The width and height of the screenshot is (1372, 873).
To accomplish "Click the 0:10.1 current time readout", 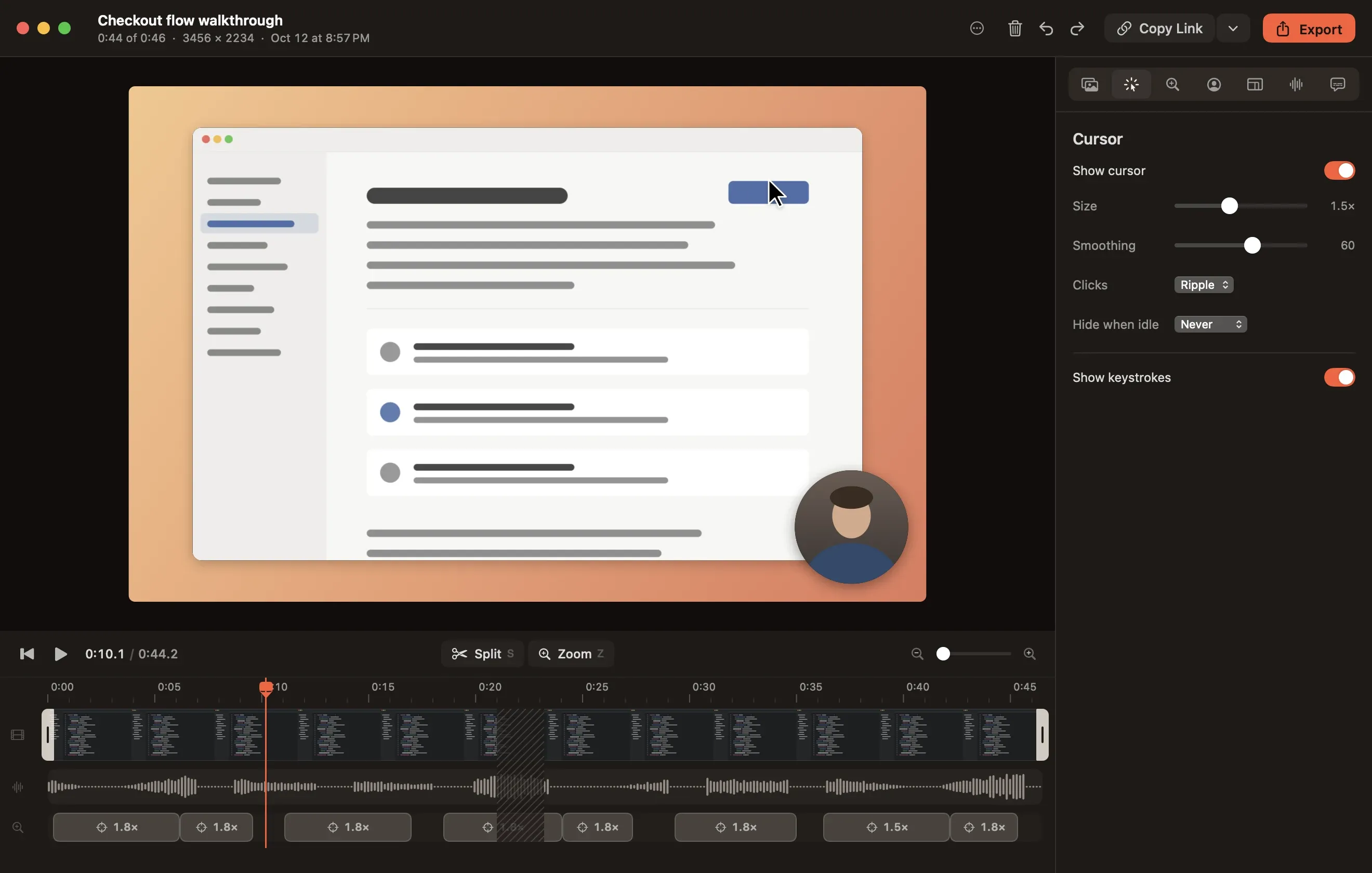I will 104,654.
